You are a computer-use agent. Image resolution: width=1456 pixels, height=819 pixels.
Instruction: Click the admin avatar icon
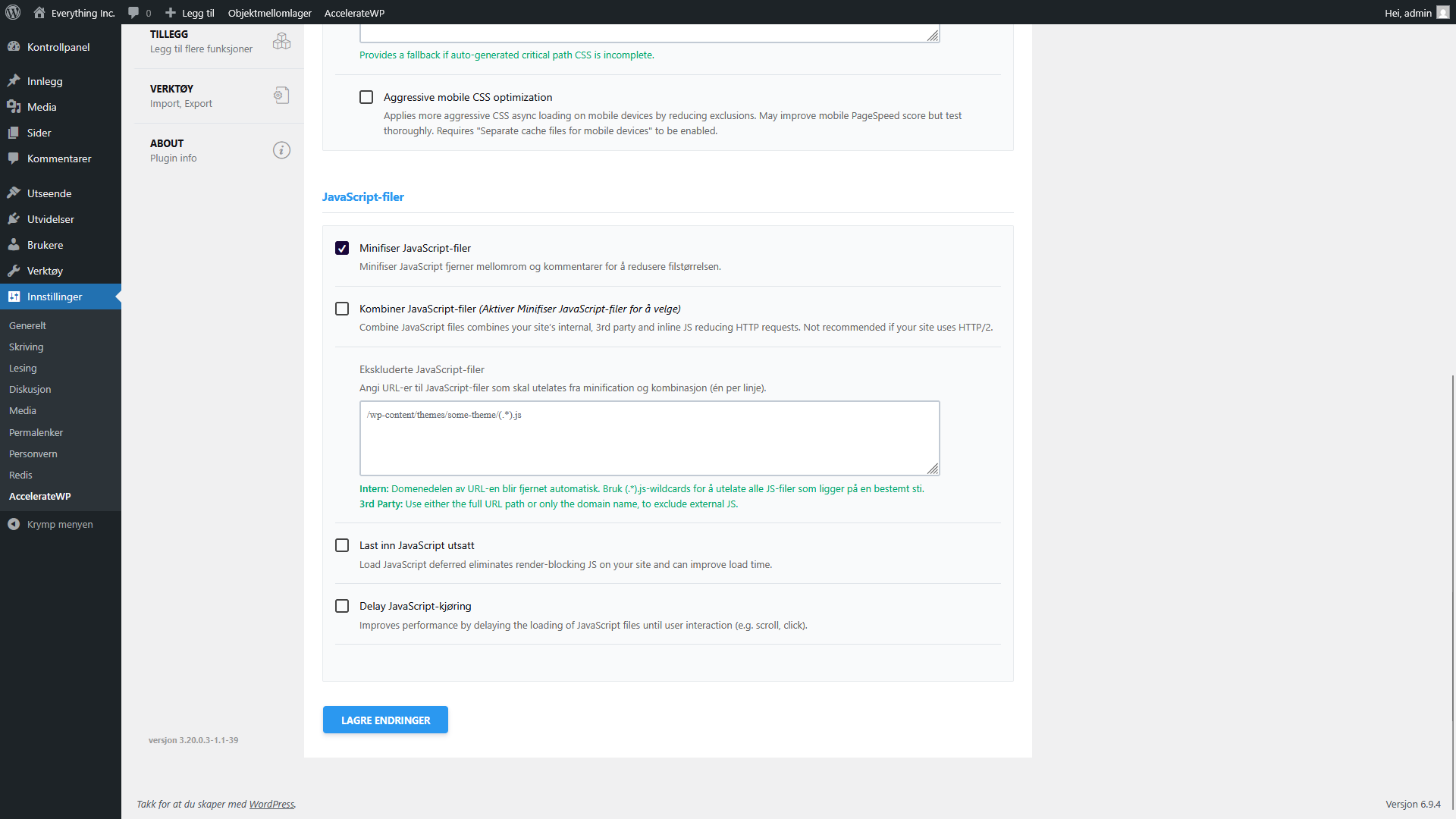(x=1443, y=12)
